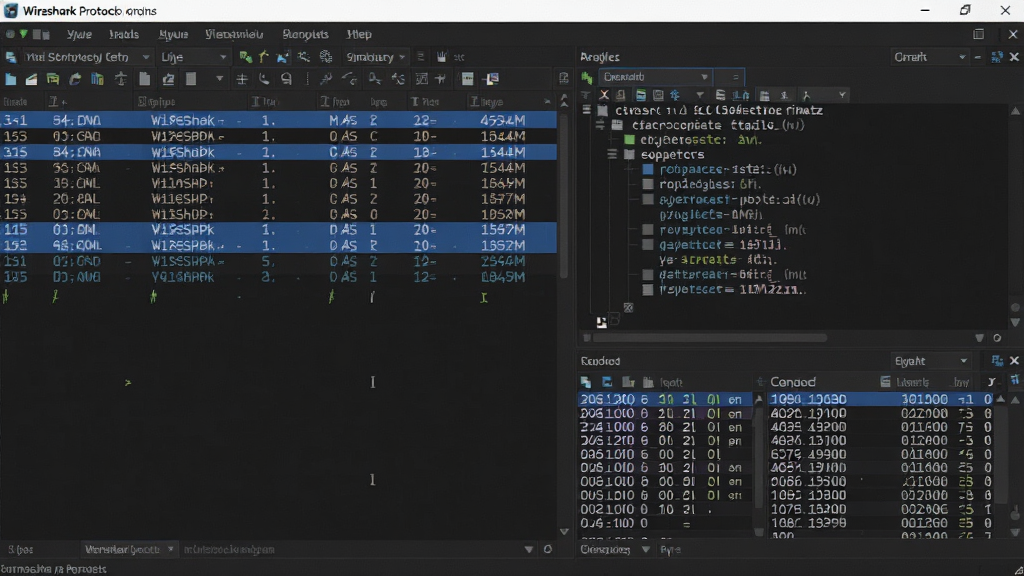Toggle the checkbox for dattereaer=6ttre row

coord(648,275)
